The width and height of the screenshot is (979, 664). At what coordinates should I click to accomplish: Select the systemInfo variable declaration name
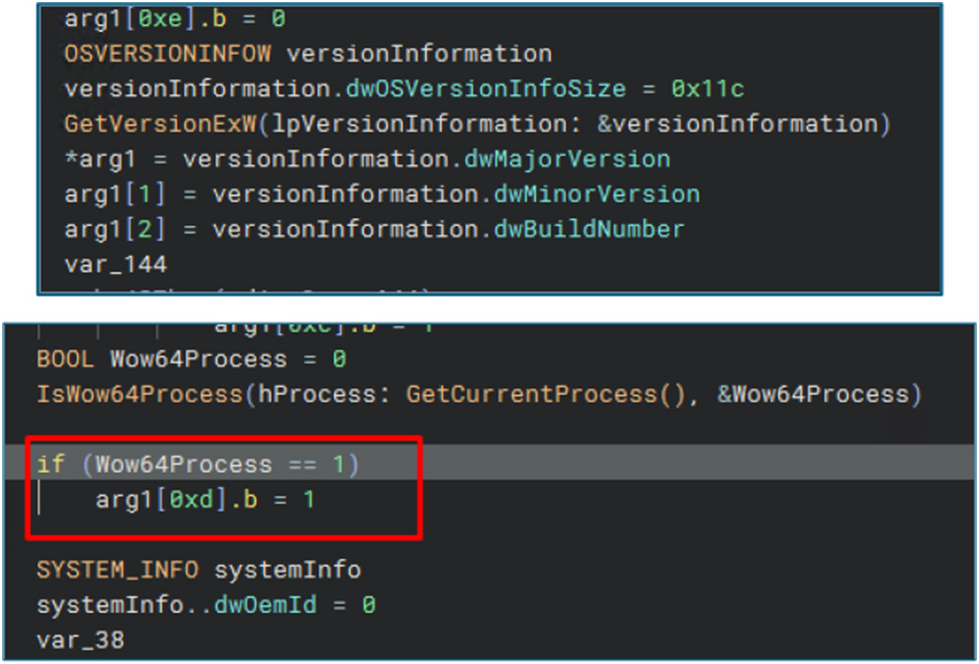coord(287,569)
